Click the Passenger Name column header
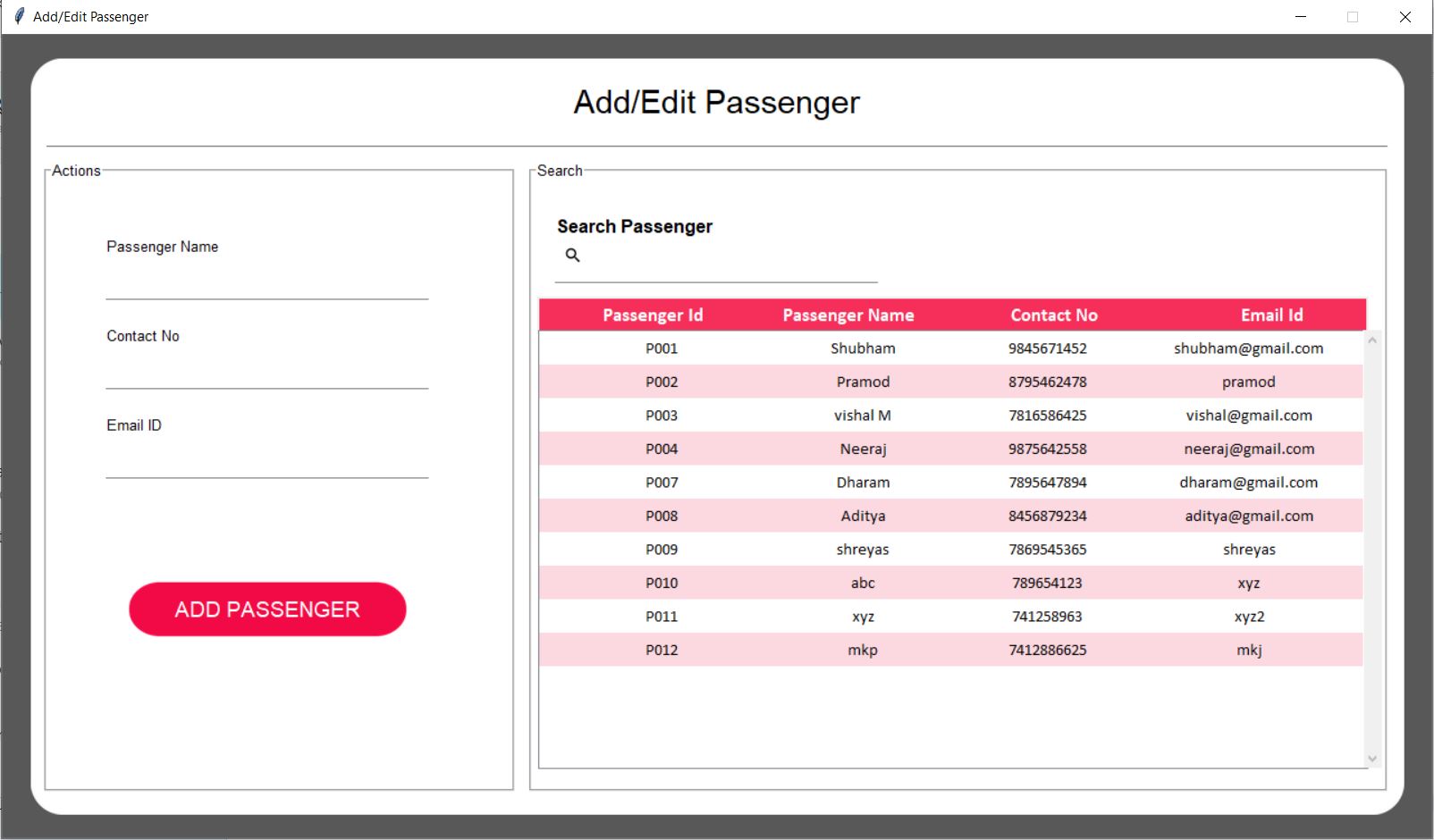1434x840 pixels. (x=848, y=315)
